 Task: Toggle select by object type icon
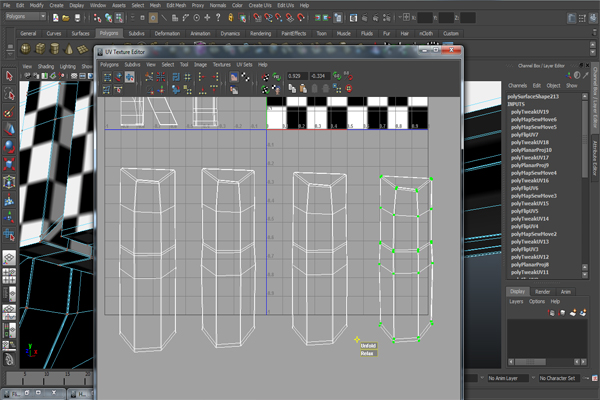108,18
